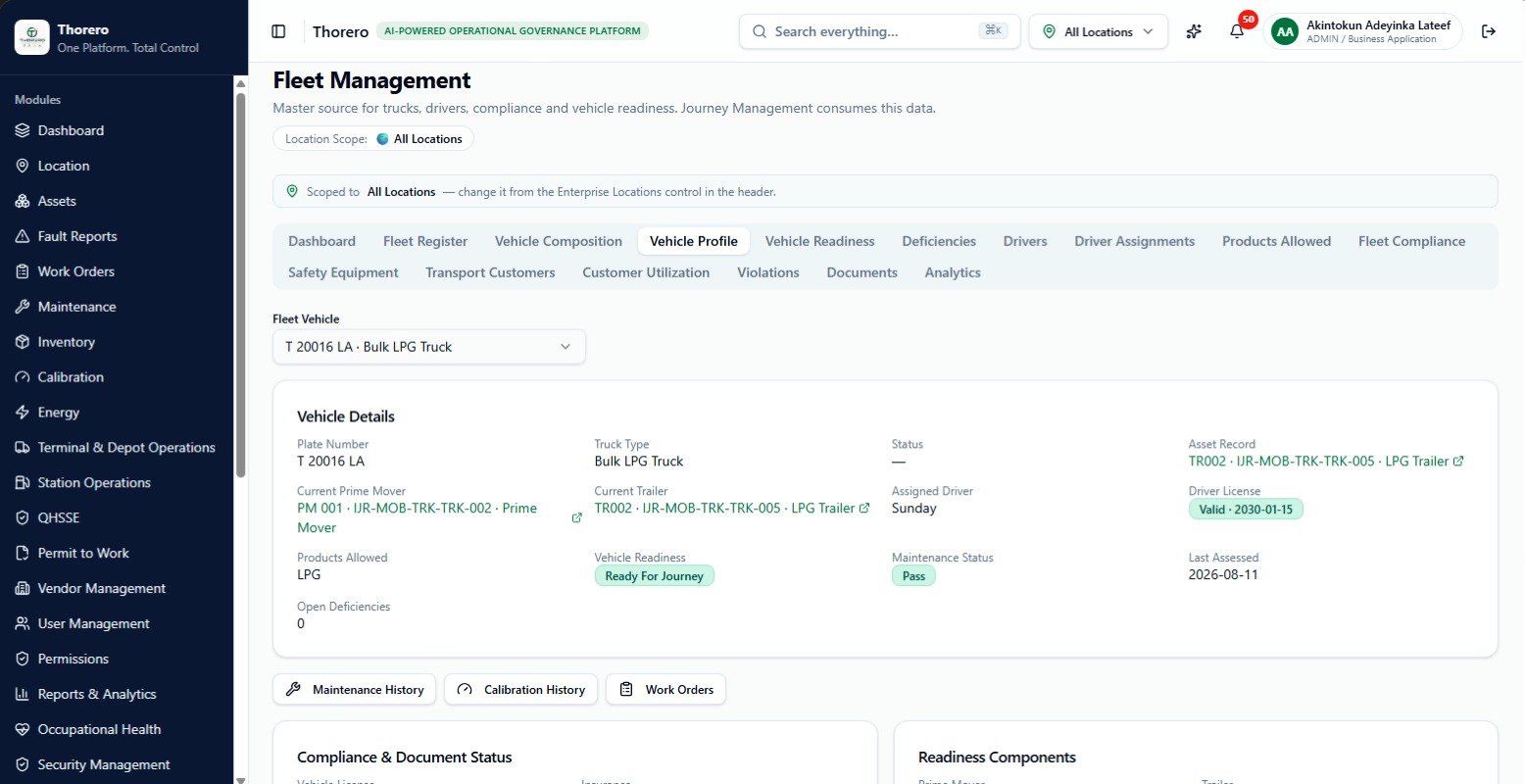The height and width of the screenshot is (784, 1525).
Task: Open the Transport Customers tab
Action: [x=490, y=272]
